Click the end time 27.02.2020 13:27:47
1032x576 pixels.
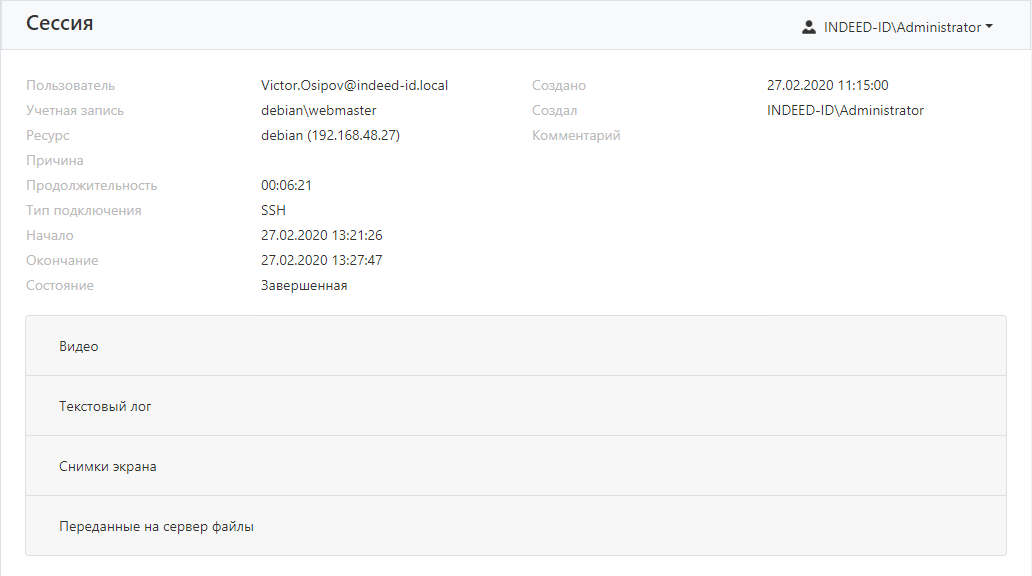pyautogui.click(x=321, y=261)
